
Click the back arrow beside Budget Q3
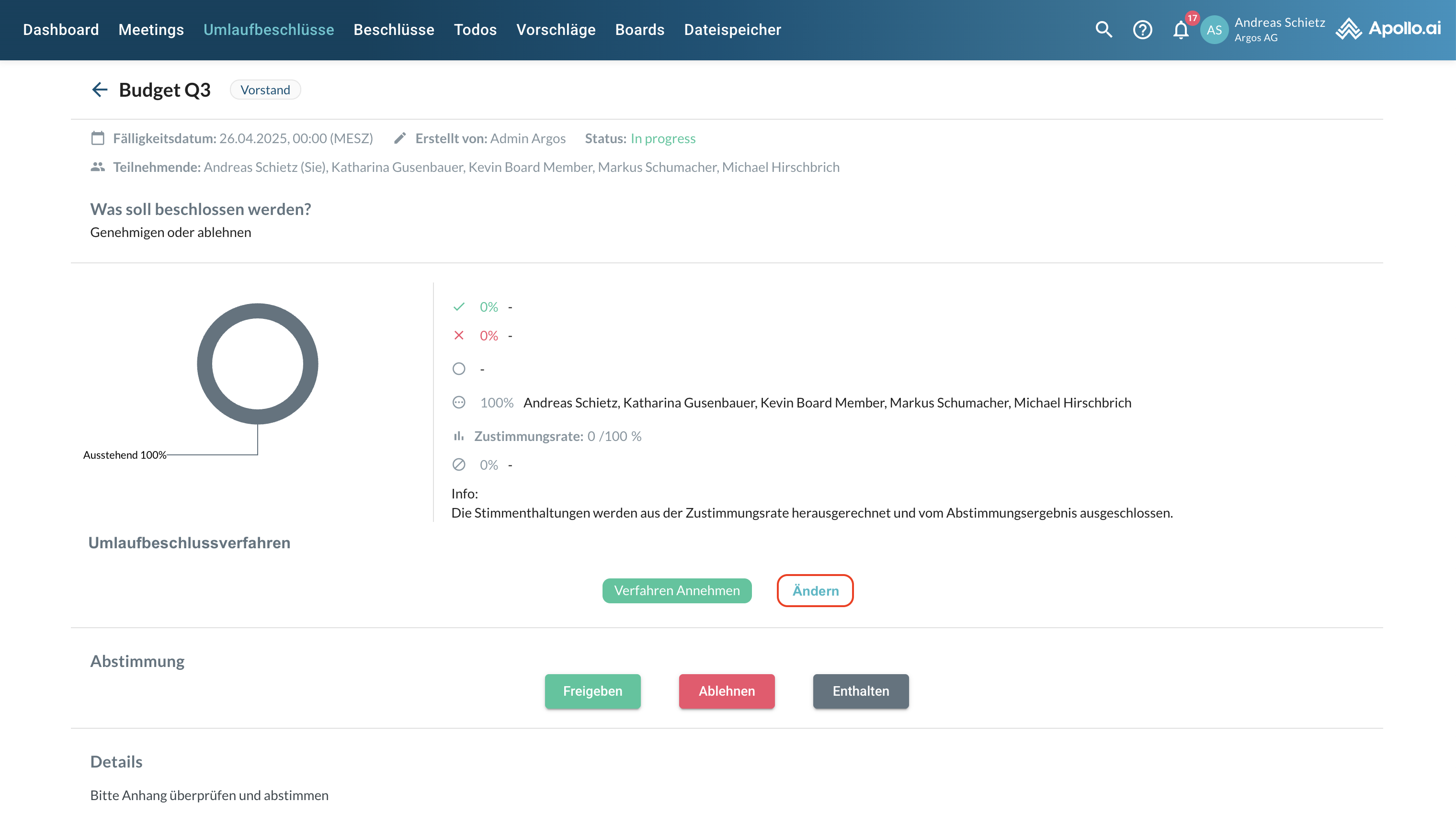coord(100,90)
